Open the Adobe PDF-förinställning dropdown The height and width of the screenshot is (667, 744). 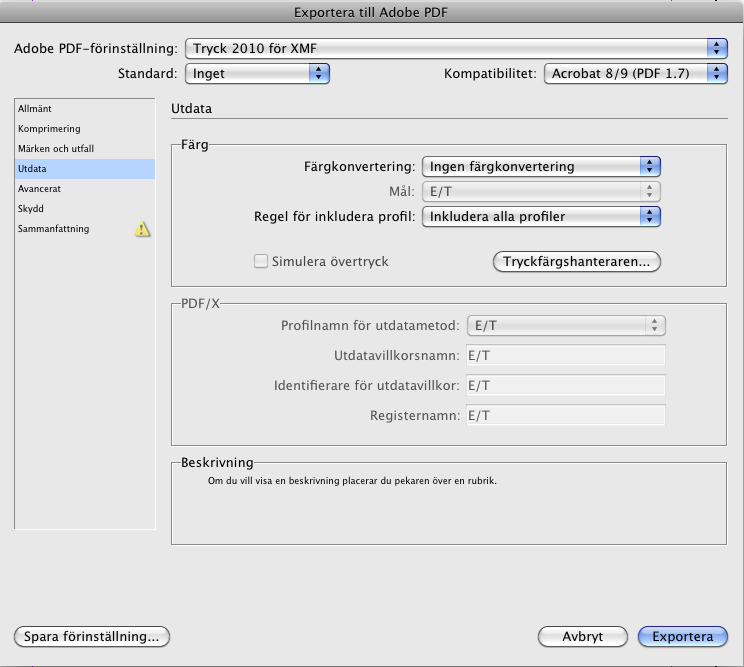coord(456,48)
